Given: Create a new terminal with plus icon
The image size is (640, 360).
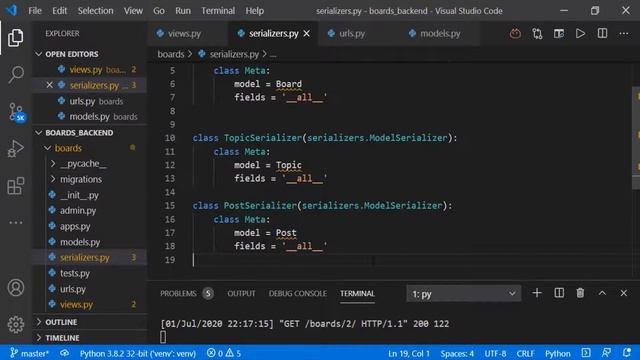Looking at the screenshot, I should pos(537,293).
